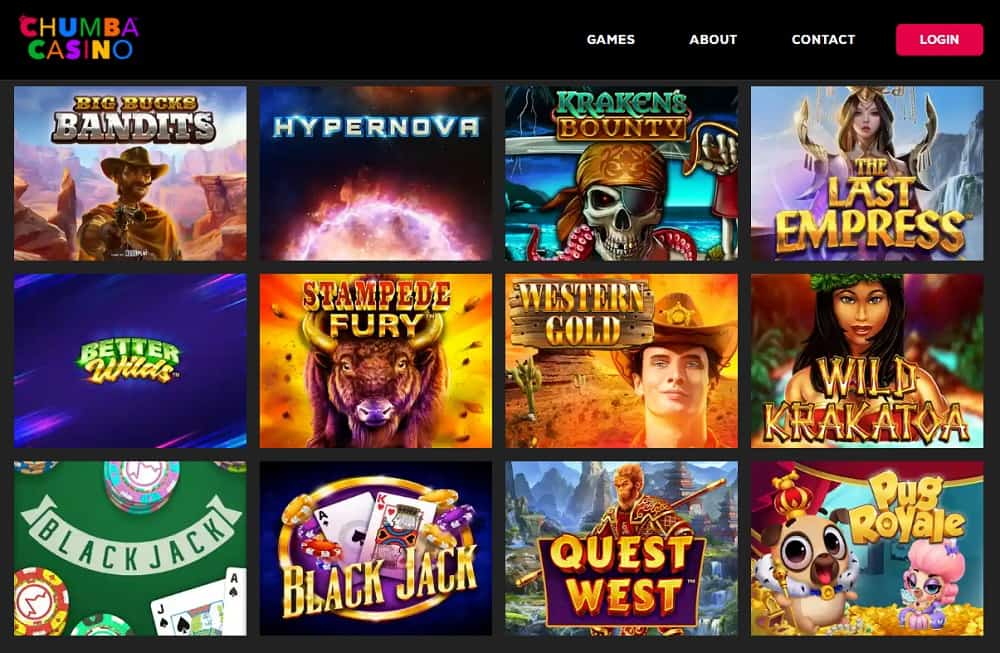
Task: Select the Pug Royale game tile
Action: tap(867, 548)
